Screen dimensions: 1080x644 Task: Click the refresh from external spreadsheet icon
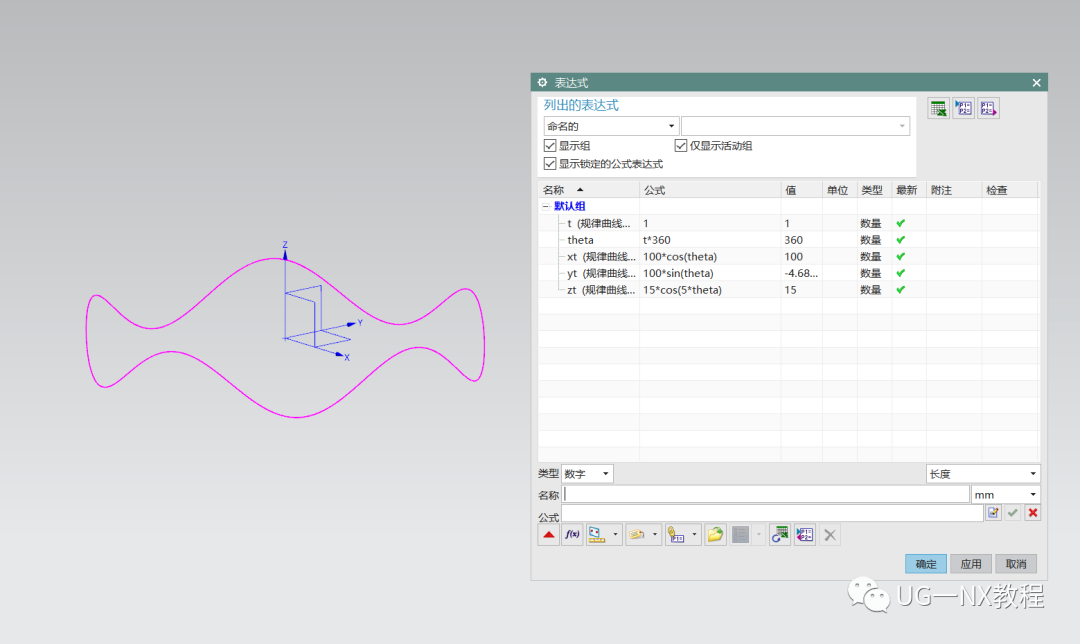[x=780, y=534]
